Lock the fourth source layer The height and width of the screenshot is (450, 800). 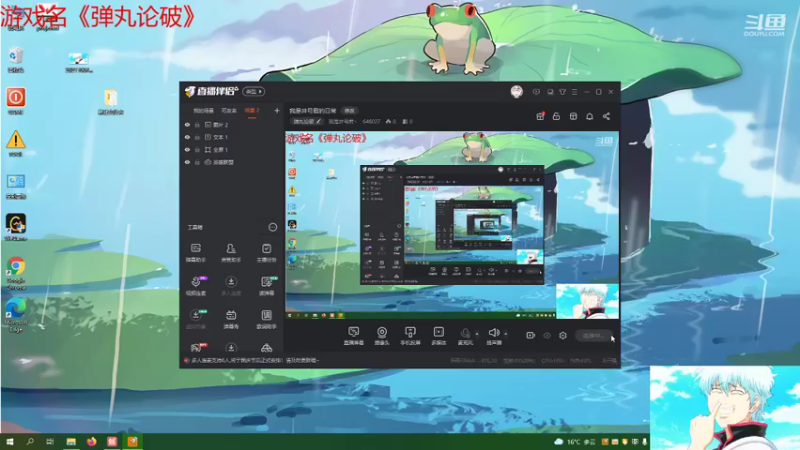tap(197, 162)
